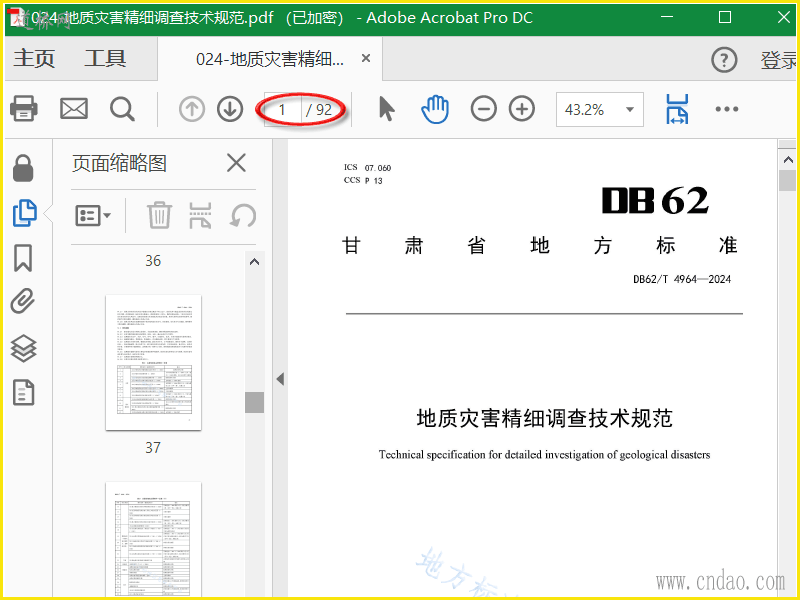The height and width of the screenshot is (600, 800).
Task: Open the Bookmarks sidebar panel
Action: click(x=23, y=258)
